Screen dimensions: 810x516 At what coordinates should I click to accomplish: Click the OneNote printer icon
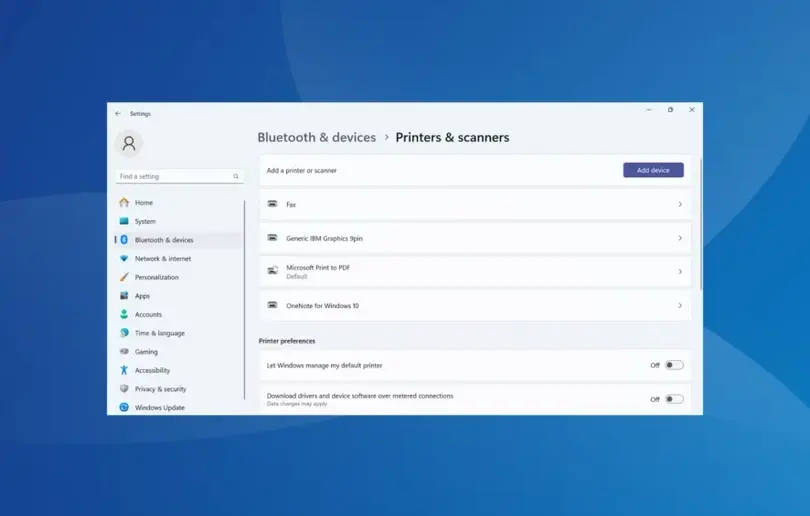272,305
